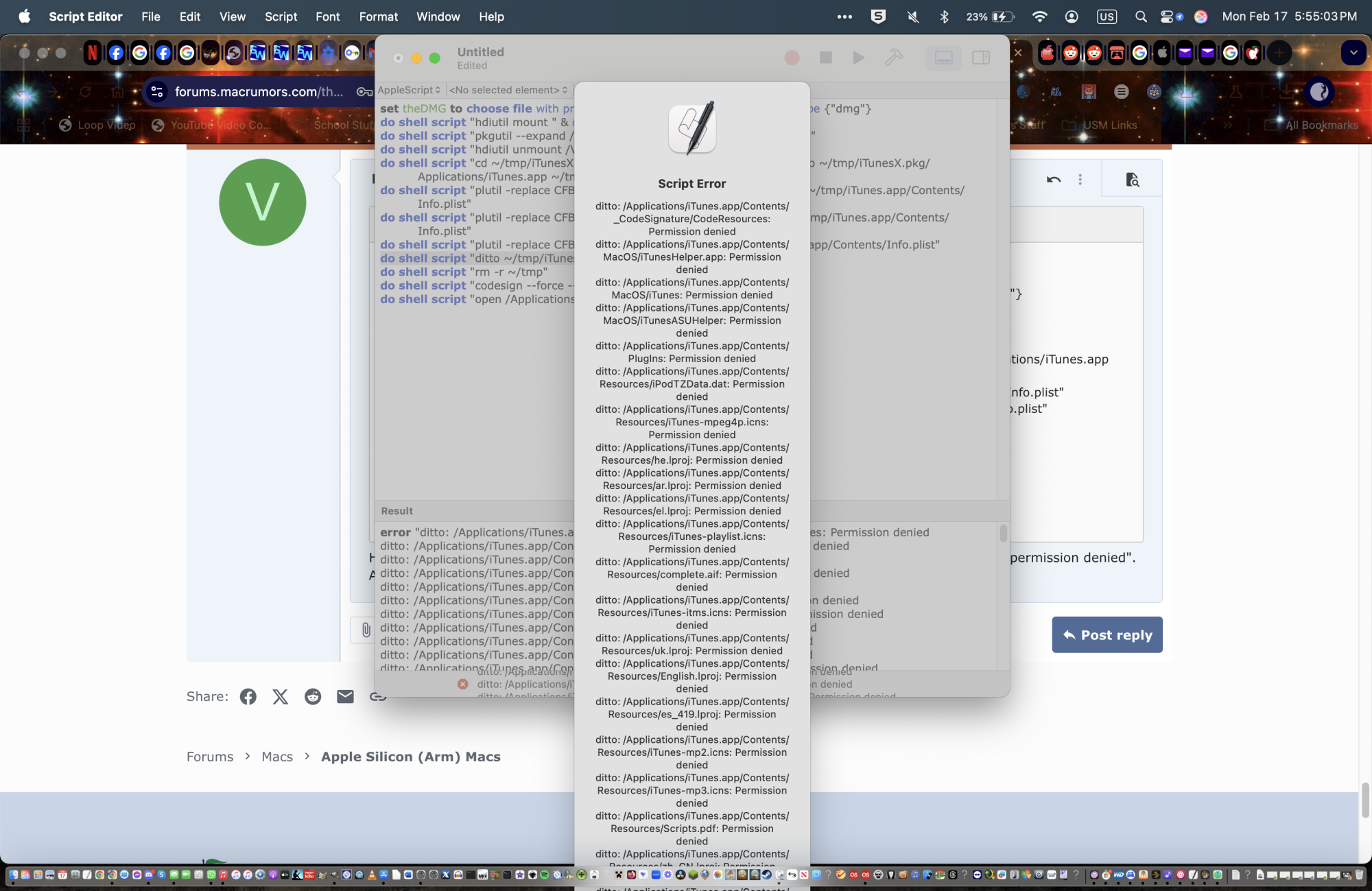Toggle the right sidebar library pane

tap(980, 58)
